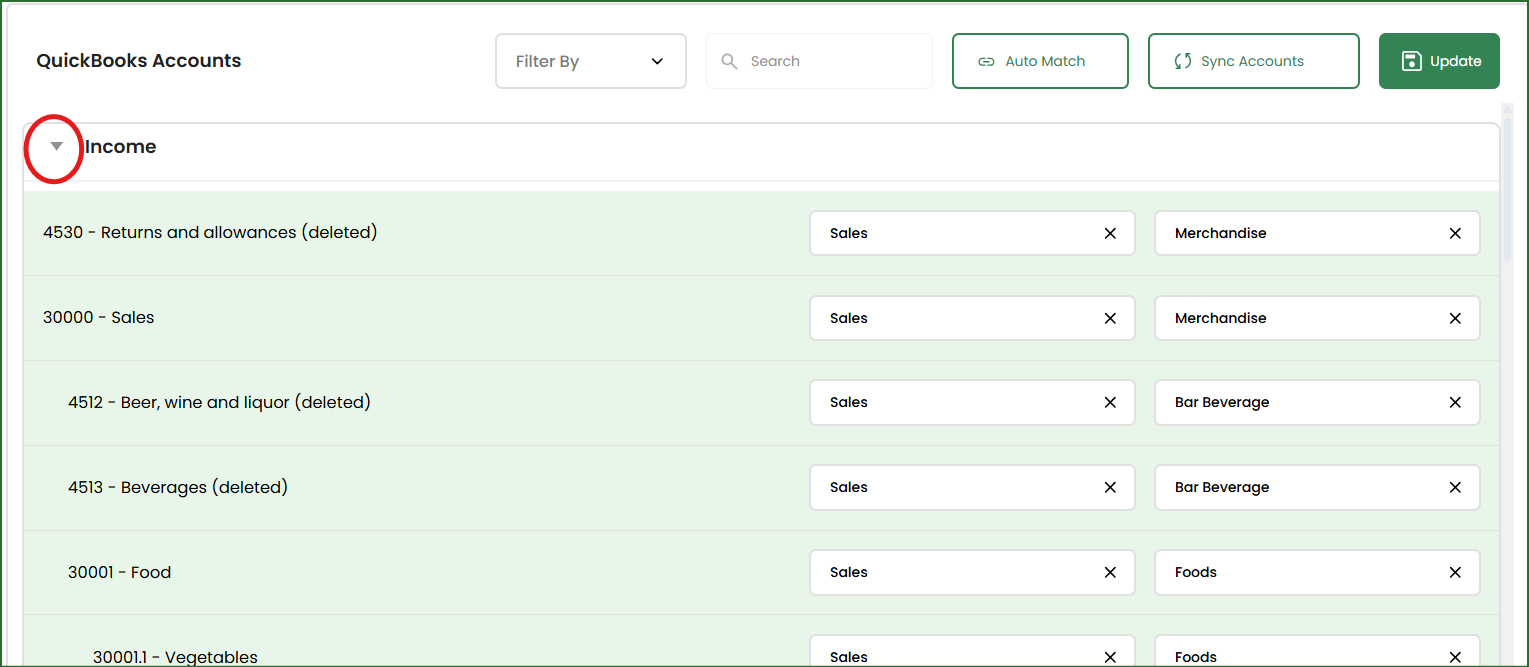Click the save disk icon in Update
The width and height of the screenshot is (1529, 667).
pos(1411,61)
